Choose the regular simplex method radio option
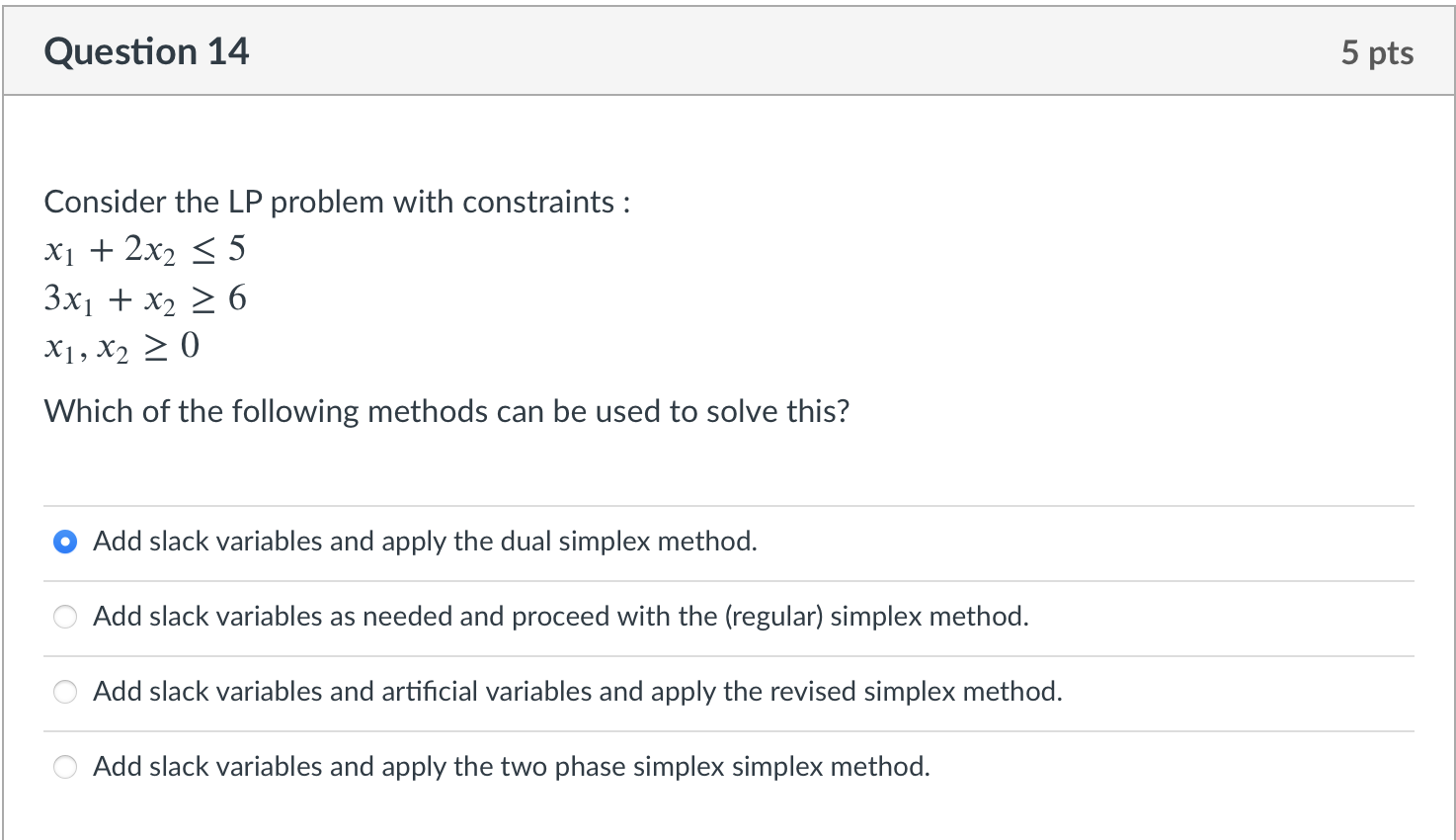 [65, 617]
